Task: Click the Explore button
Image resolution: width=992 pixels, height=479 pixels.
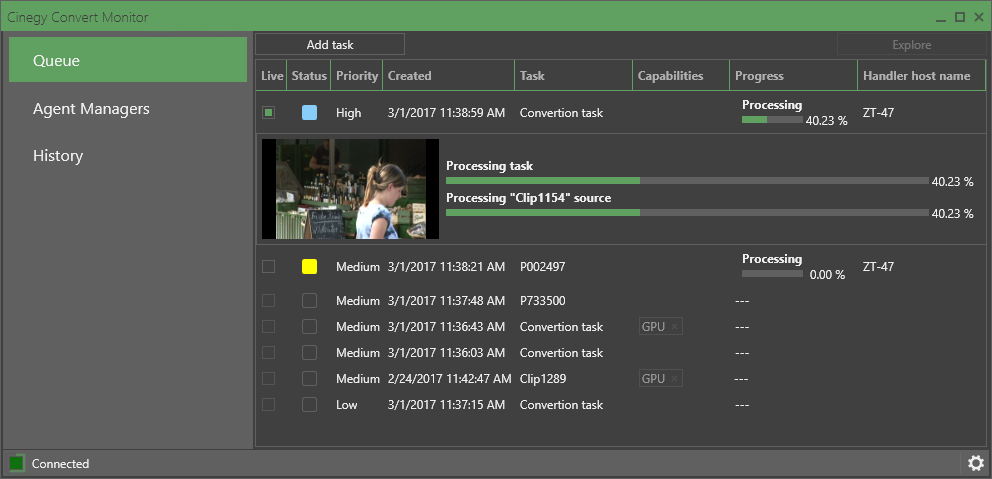Action: pos(912,44)
